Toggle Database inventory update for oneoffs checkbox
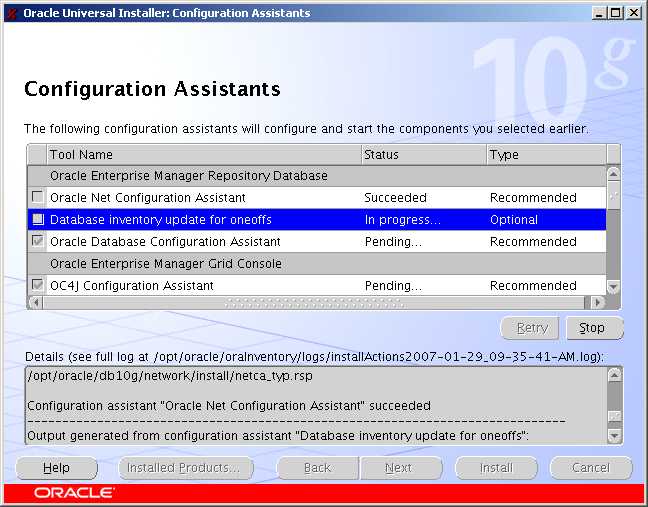Image resolution: width=648 pixels, height=507 pixels. pos(37,220)
